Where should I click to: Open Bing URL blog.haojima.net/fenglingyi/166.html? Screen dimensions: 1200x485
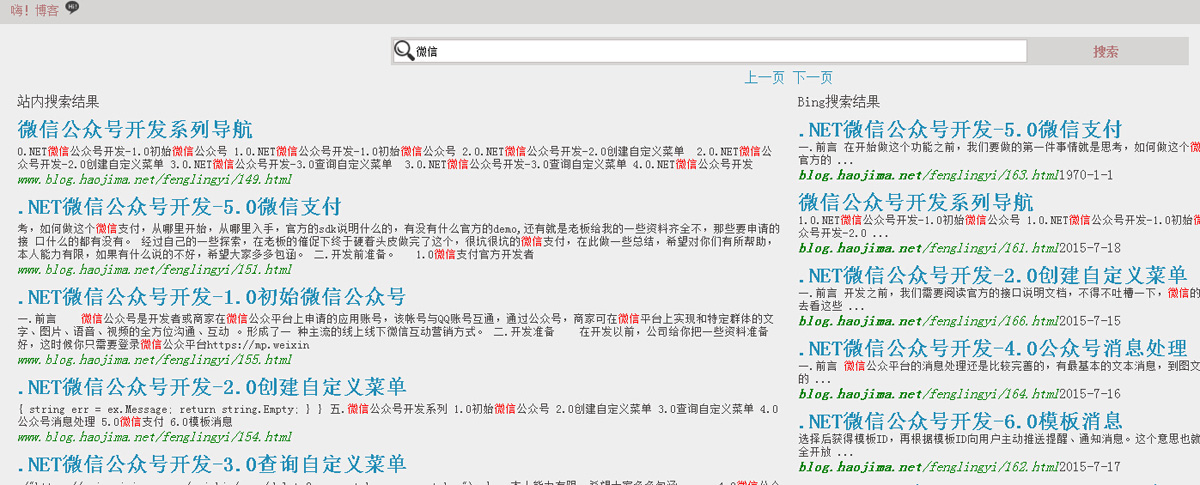click(928, 321)
